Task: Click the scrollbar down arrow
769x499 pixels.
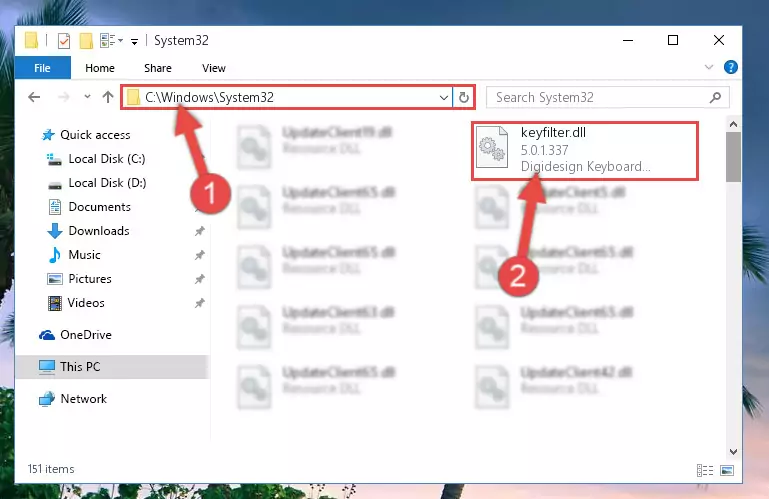Action: point(733,451)
